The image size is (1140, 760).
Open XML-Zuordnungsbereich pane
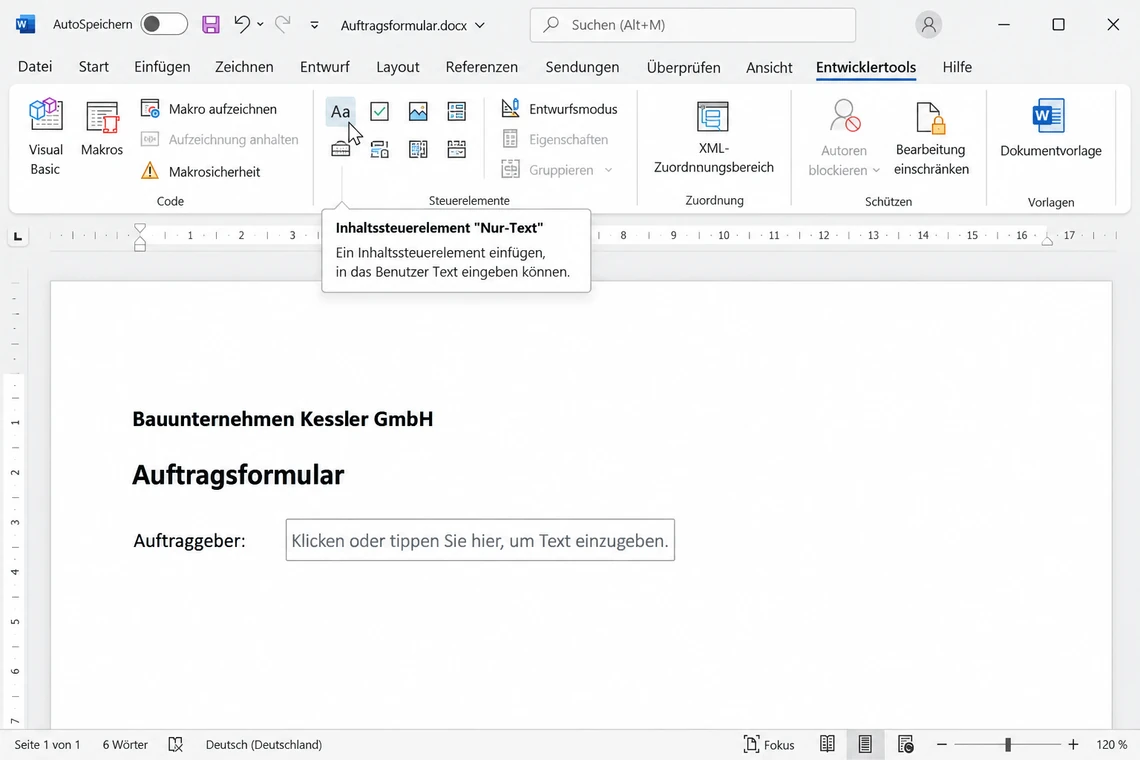click(x=713, y=137)
